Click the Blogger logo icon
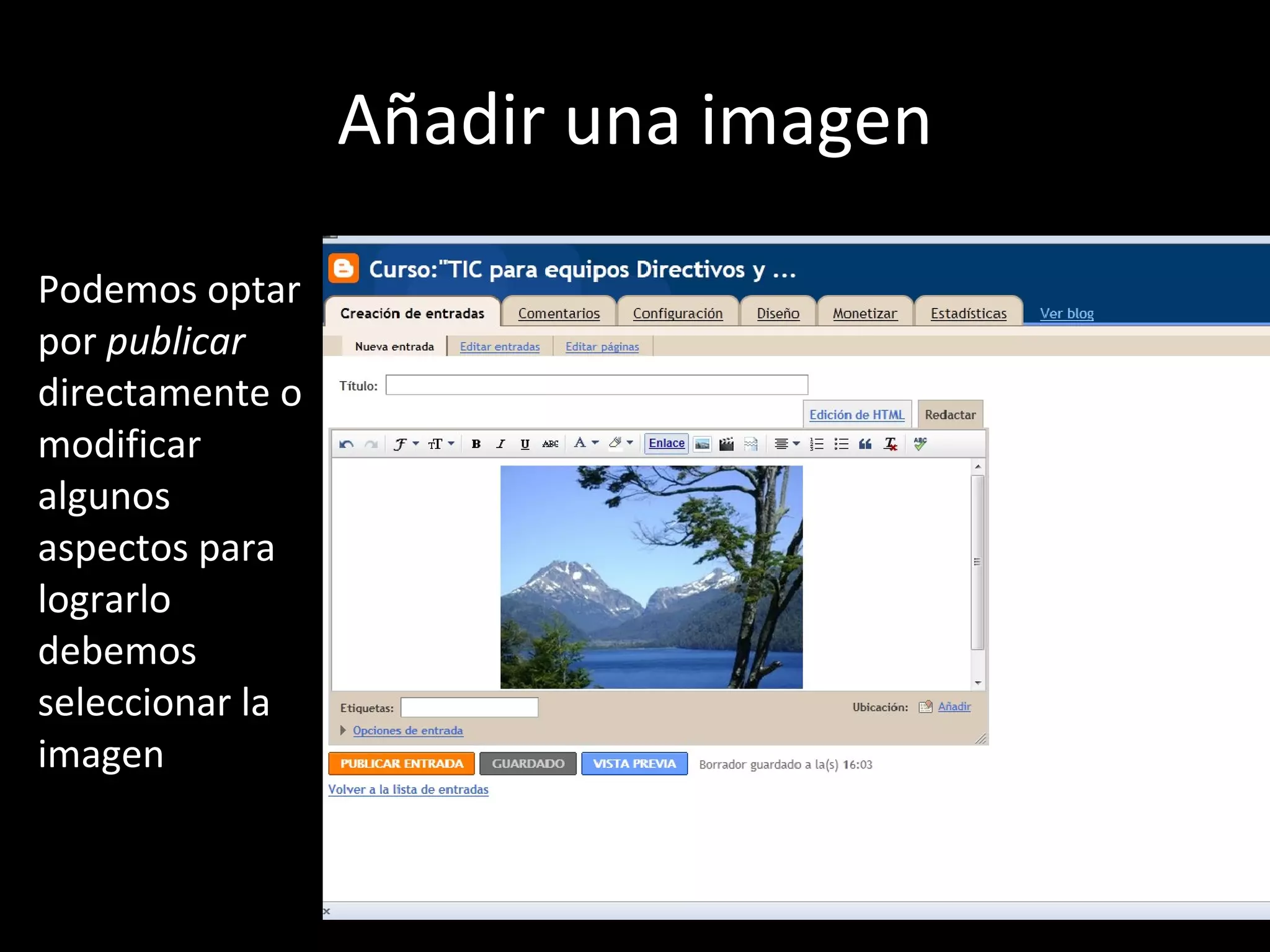Screen dimensions: 1270x952 tap(344, 268)
